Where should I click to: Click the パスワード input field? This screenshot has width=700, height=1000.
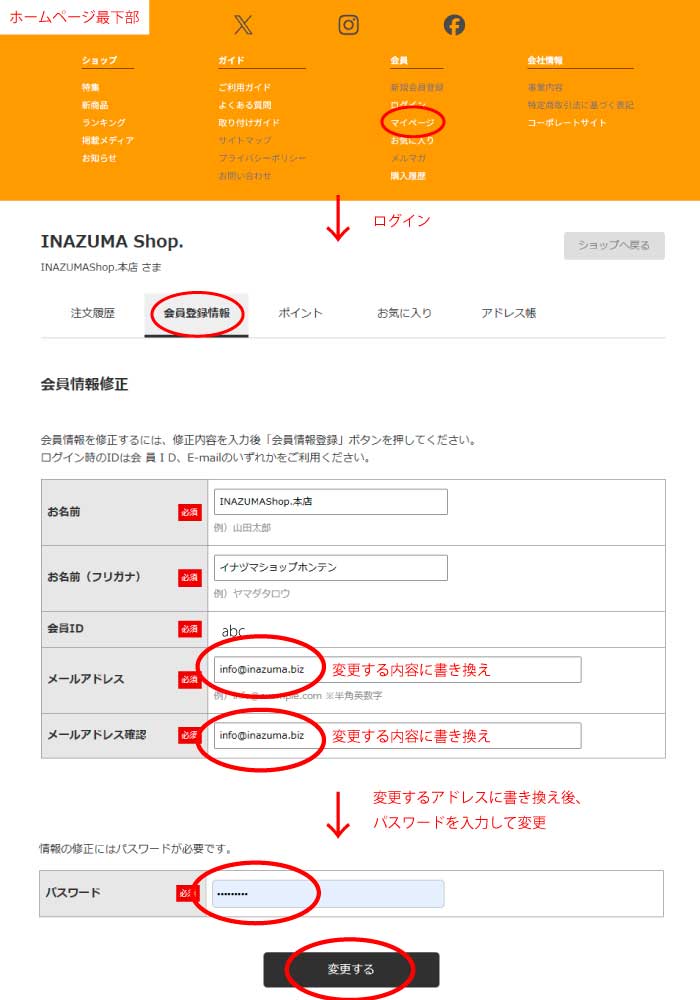[328, 894]
